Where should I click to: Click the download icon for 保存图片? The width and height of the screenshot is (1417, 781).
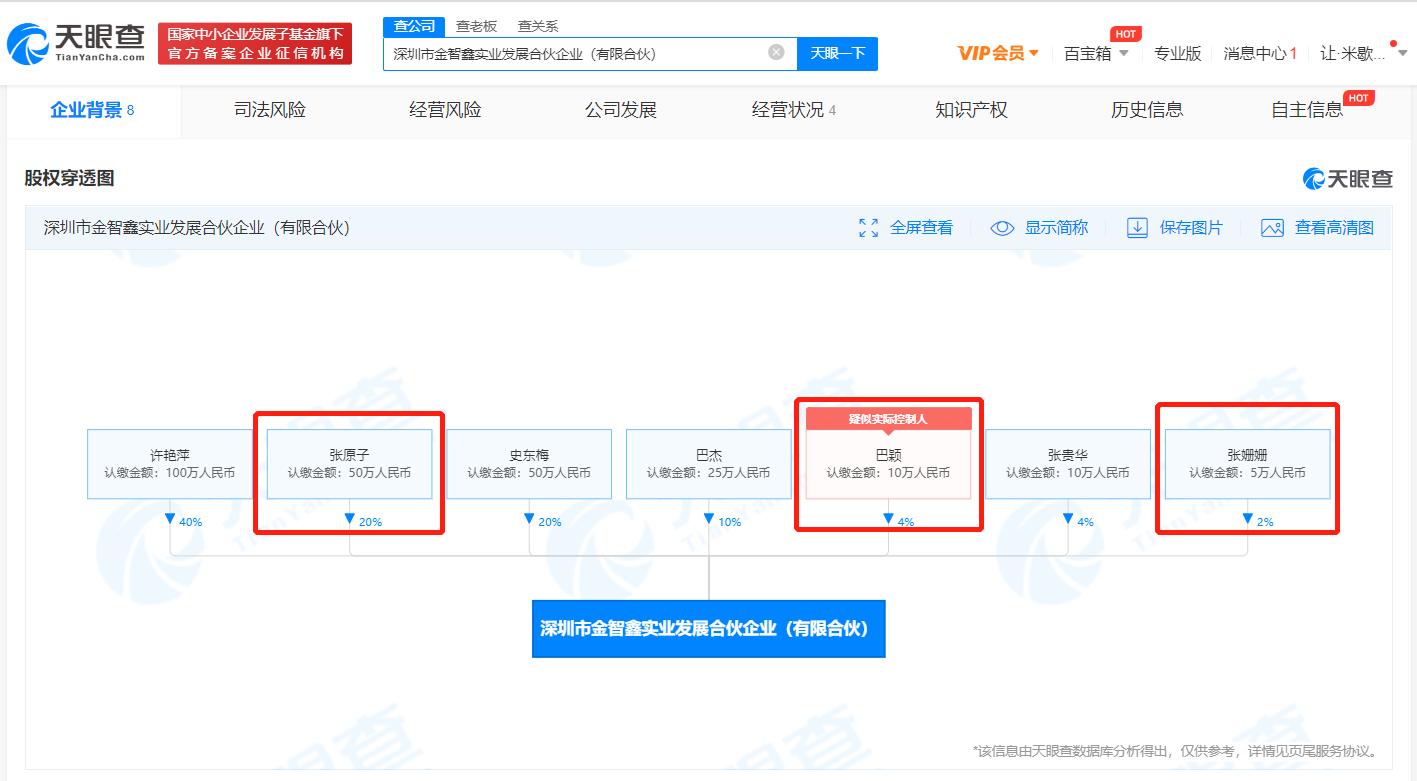[1137, 228]
